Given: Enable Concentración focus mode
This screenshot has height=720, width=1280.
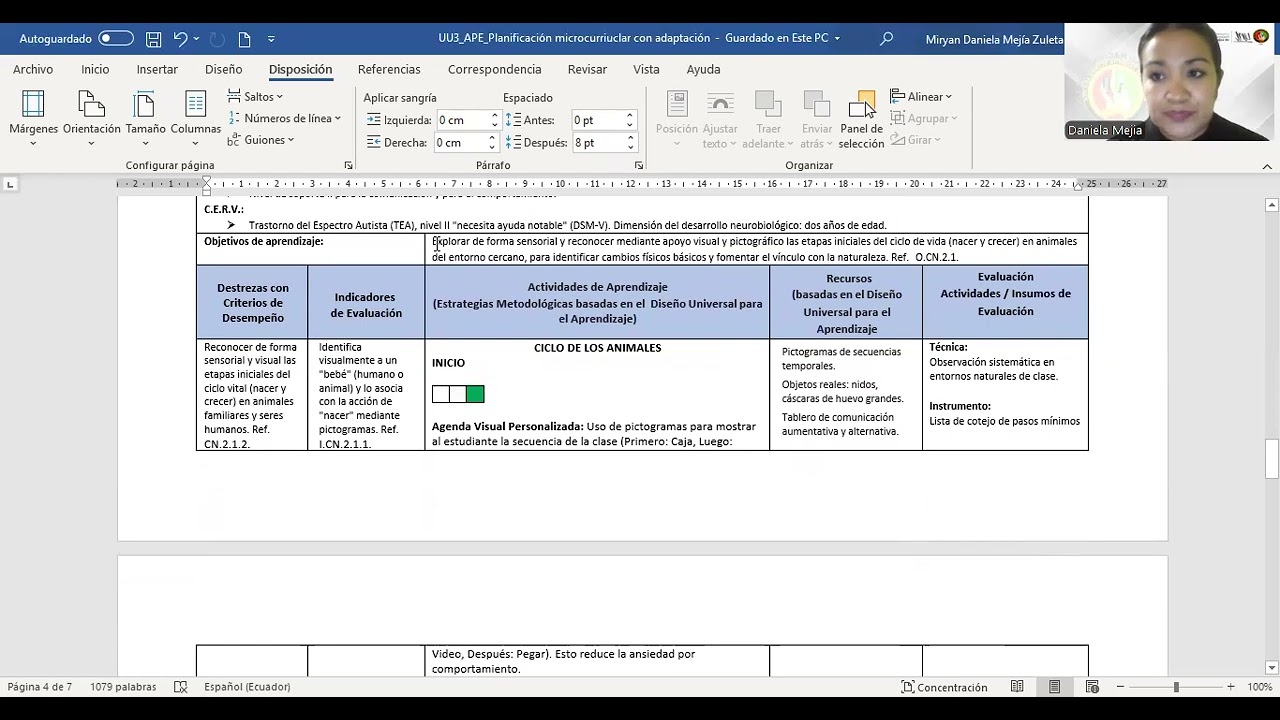Looking at the screenshot, I should [944, 687].
